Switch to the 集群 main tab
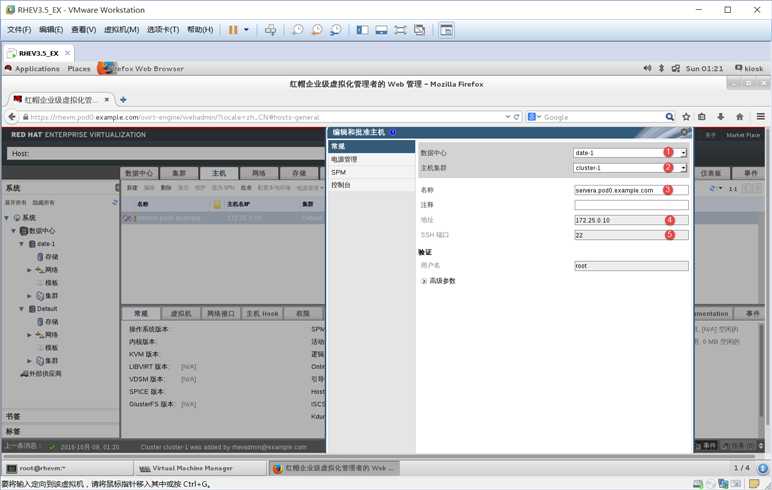This screenshot has height=490, width=772. 179,173
